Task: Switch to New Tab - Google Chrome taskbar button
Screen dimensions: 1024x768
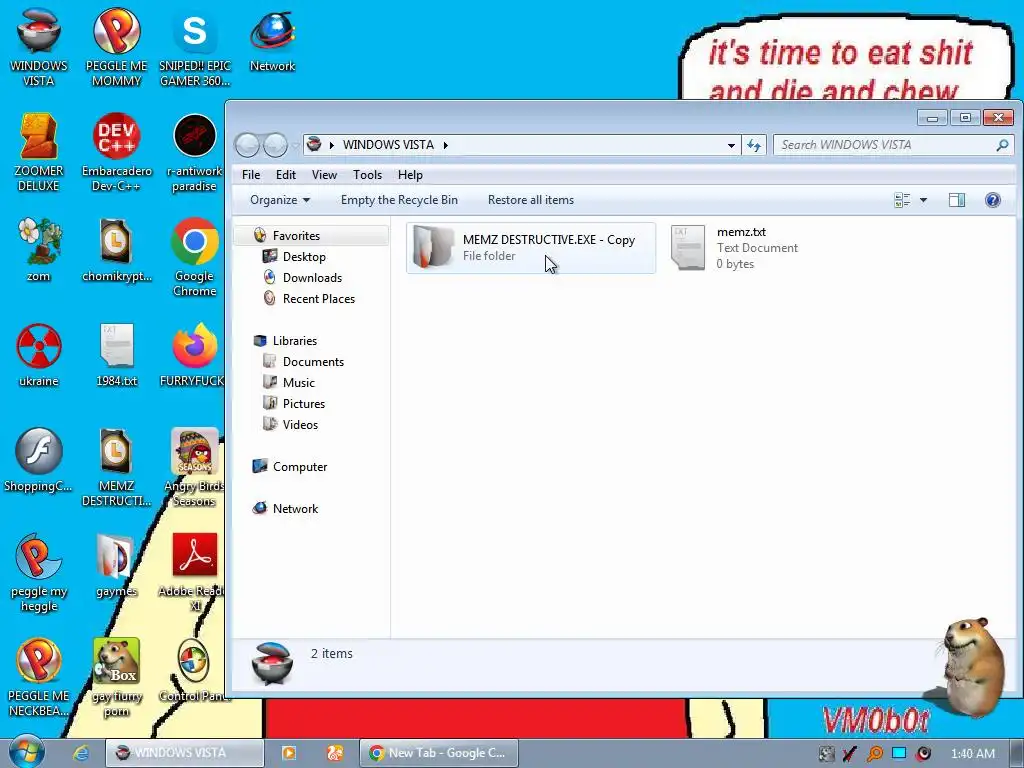Action: [x=438, y=753]
